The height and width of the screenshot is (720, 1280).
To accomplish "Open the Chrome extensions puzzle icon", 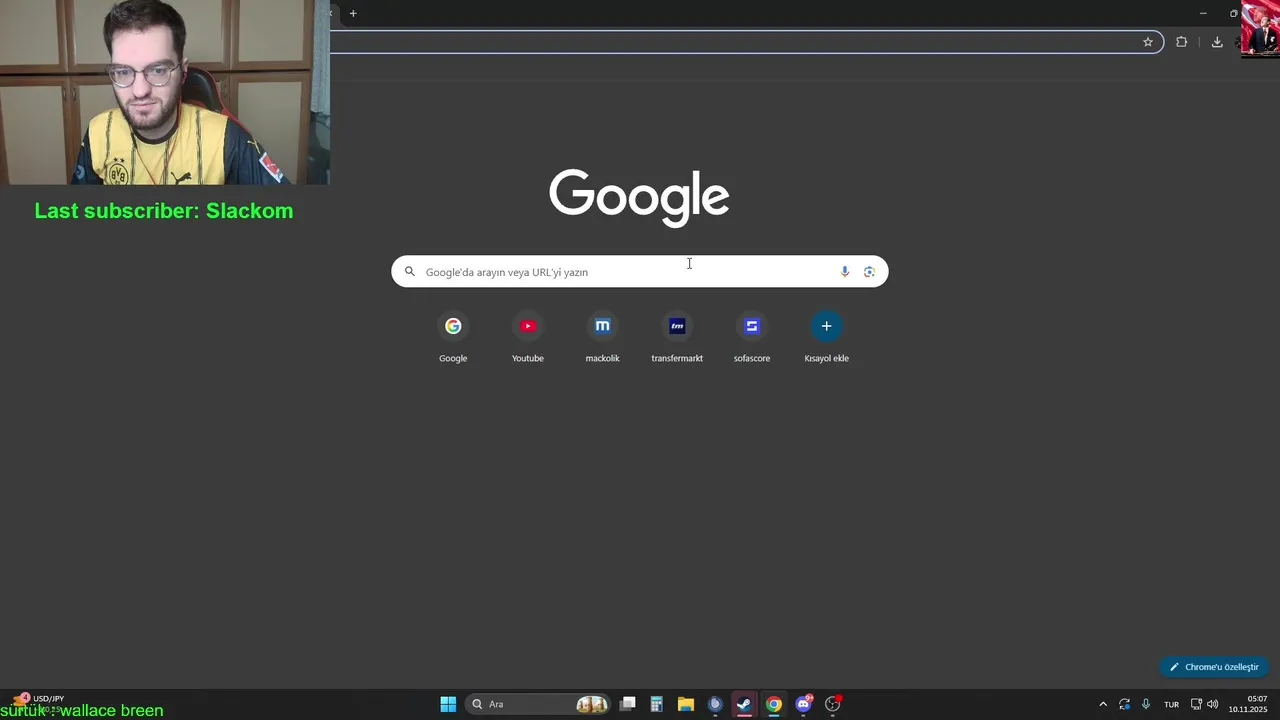I will (1181, 42).
